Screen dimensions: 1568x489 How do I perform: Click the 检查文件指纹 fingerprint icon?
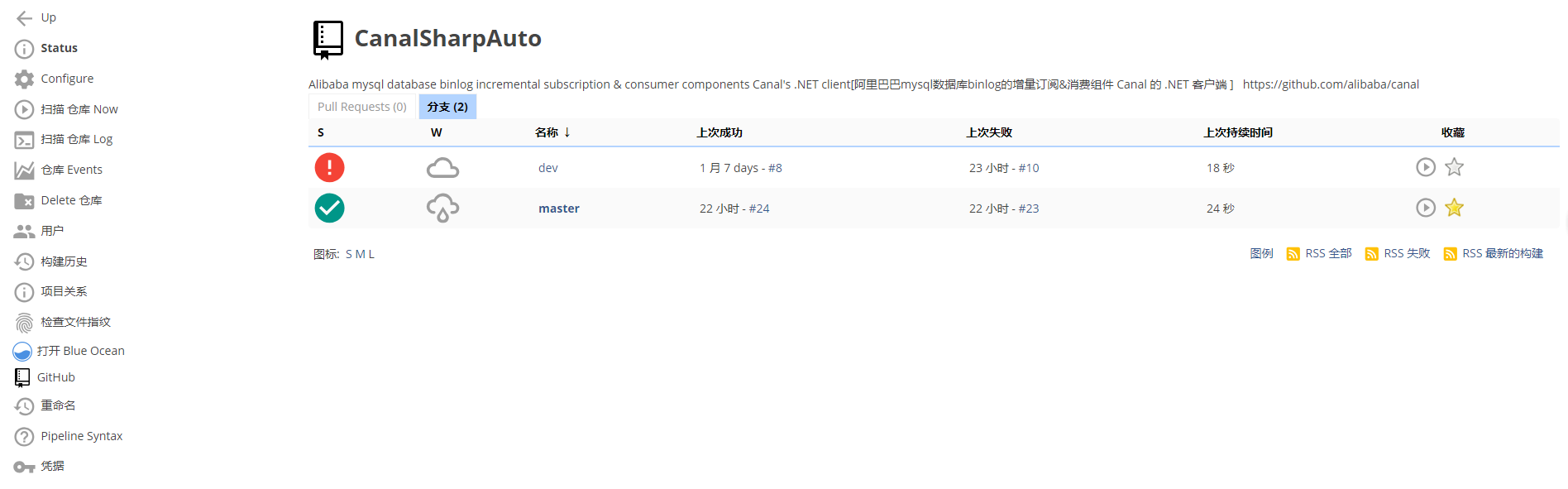tap(25, 323)
